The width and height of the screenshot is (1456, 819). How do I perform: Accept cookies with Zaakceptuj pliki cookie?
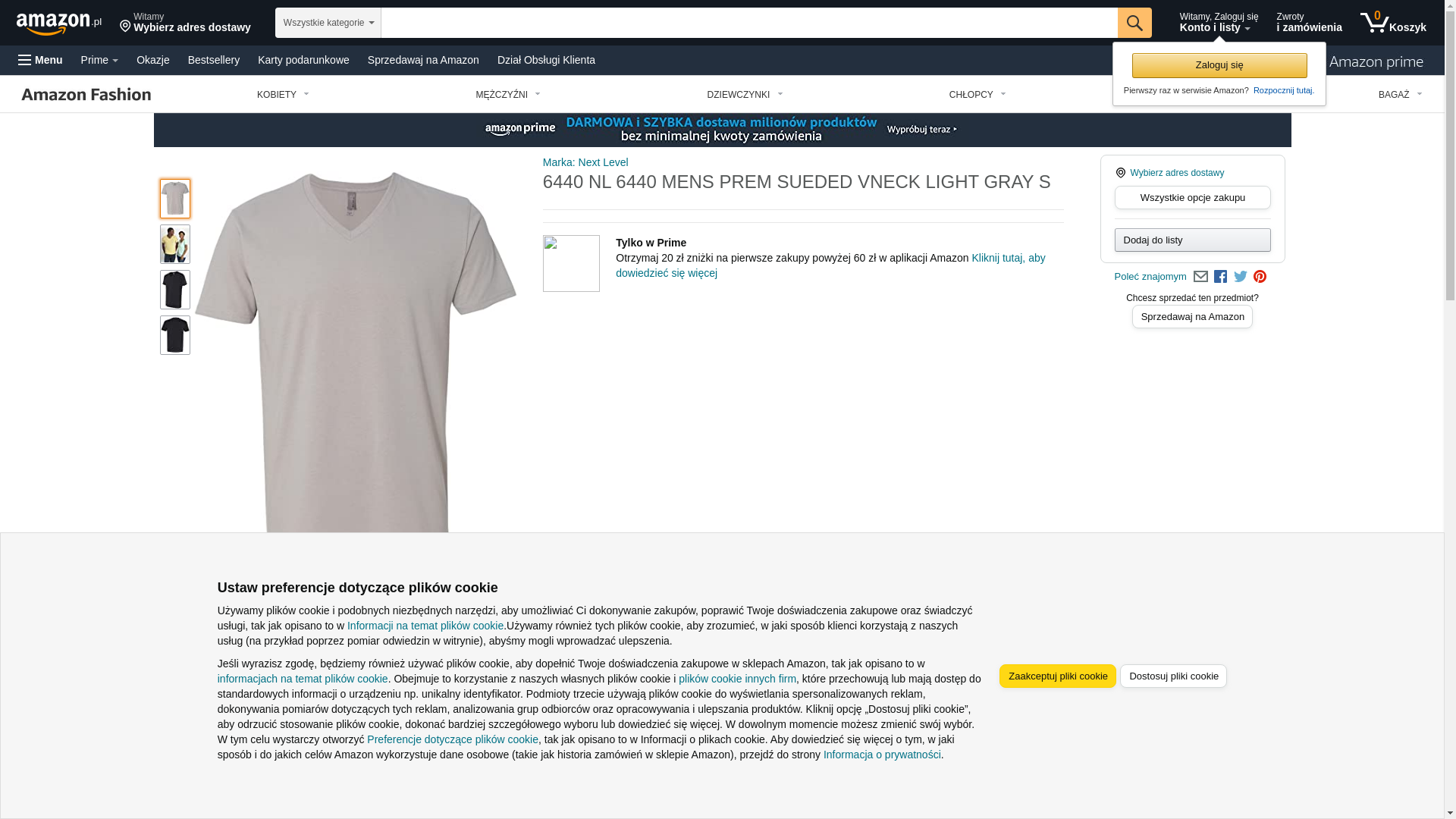(x=1057, y=676)
